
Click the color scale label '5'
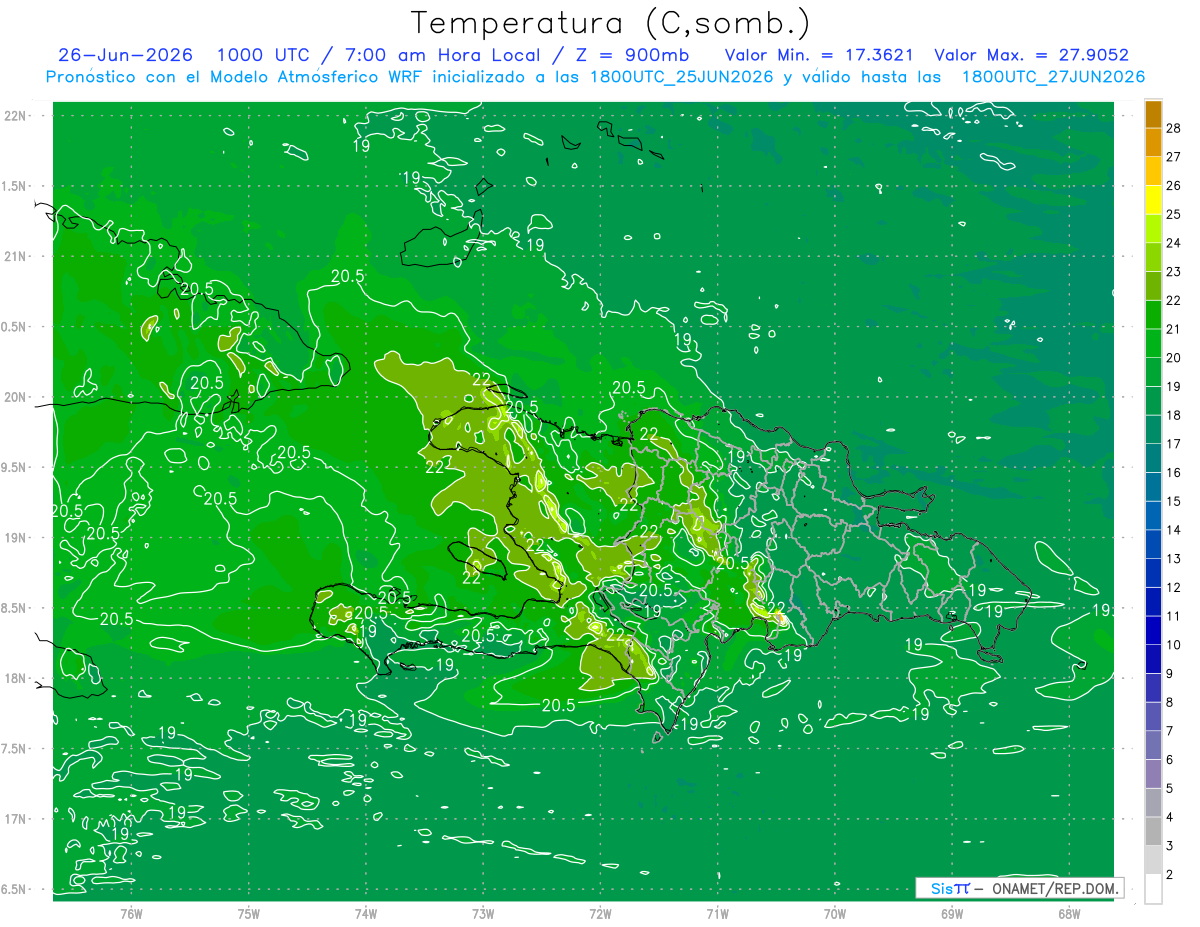click(1170, 789)
